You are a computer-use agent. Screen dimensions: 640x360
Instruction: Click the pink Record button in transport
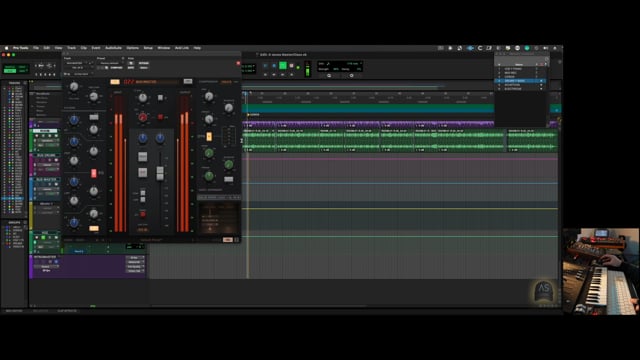pos(291,65)
